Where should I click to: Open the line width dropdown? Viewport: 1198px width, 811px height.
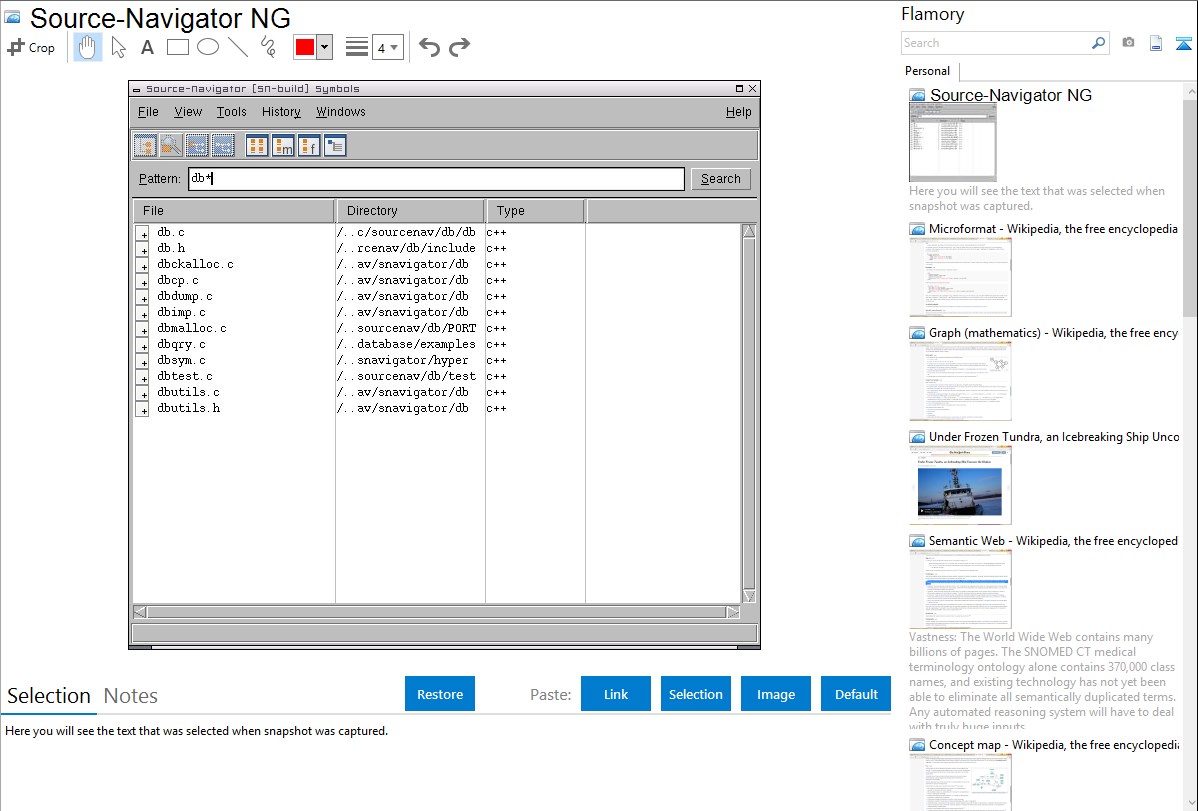pos(388,47)
